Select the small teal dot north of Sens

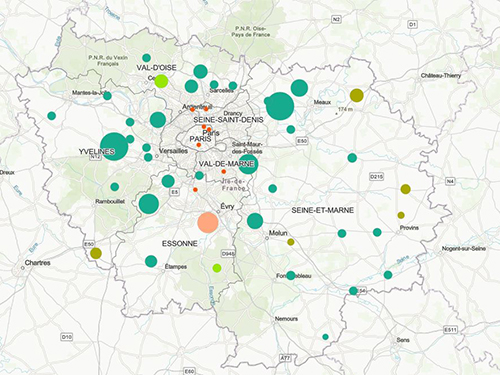326,337
